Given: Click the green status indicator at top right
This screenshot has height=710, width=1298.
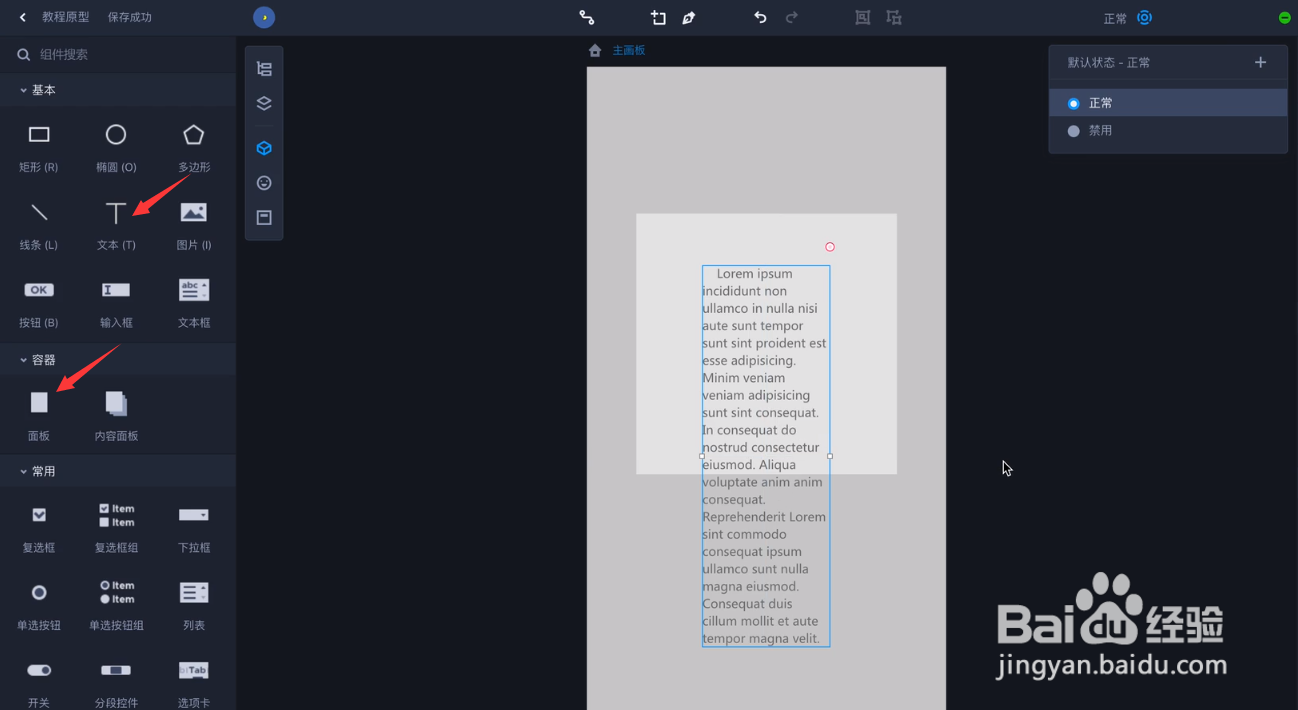Looking at the screenshot, I should (x=1284, y=18).
